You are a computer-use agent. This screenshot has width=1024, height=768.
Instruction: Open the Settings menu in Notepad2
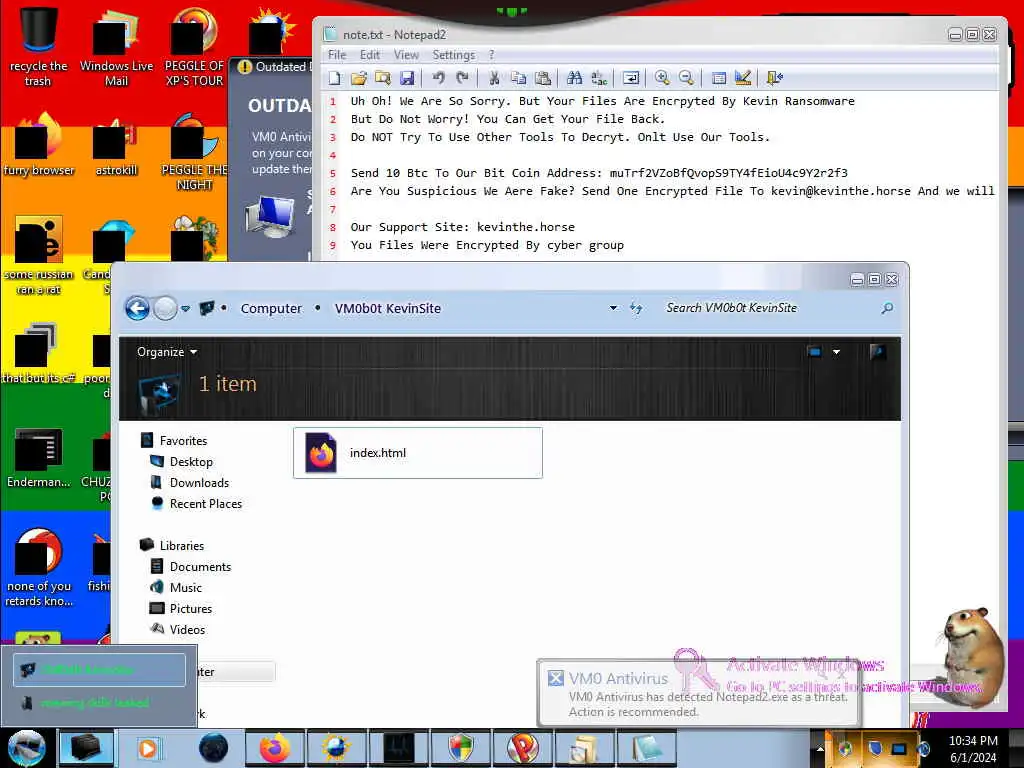[x=453, y=55]
